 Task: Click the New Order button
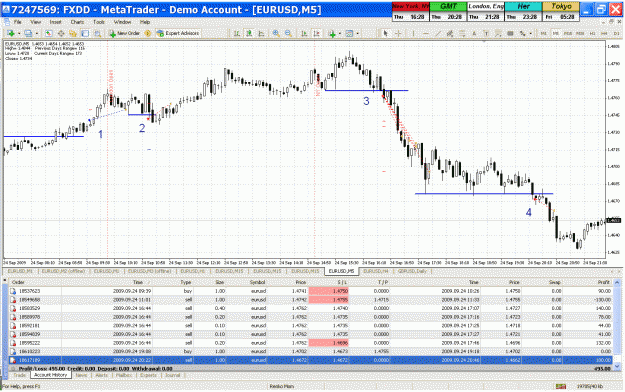click(x=124, y=33)
